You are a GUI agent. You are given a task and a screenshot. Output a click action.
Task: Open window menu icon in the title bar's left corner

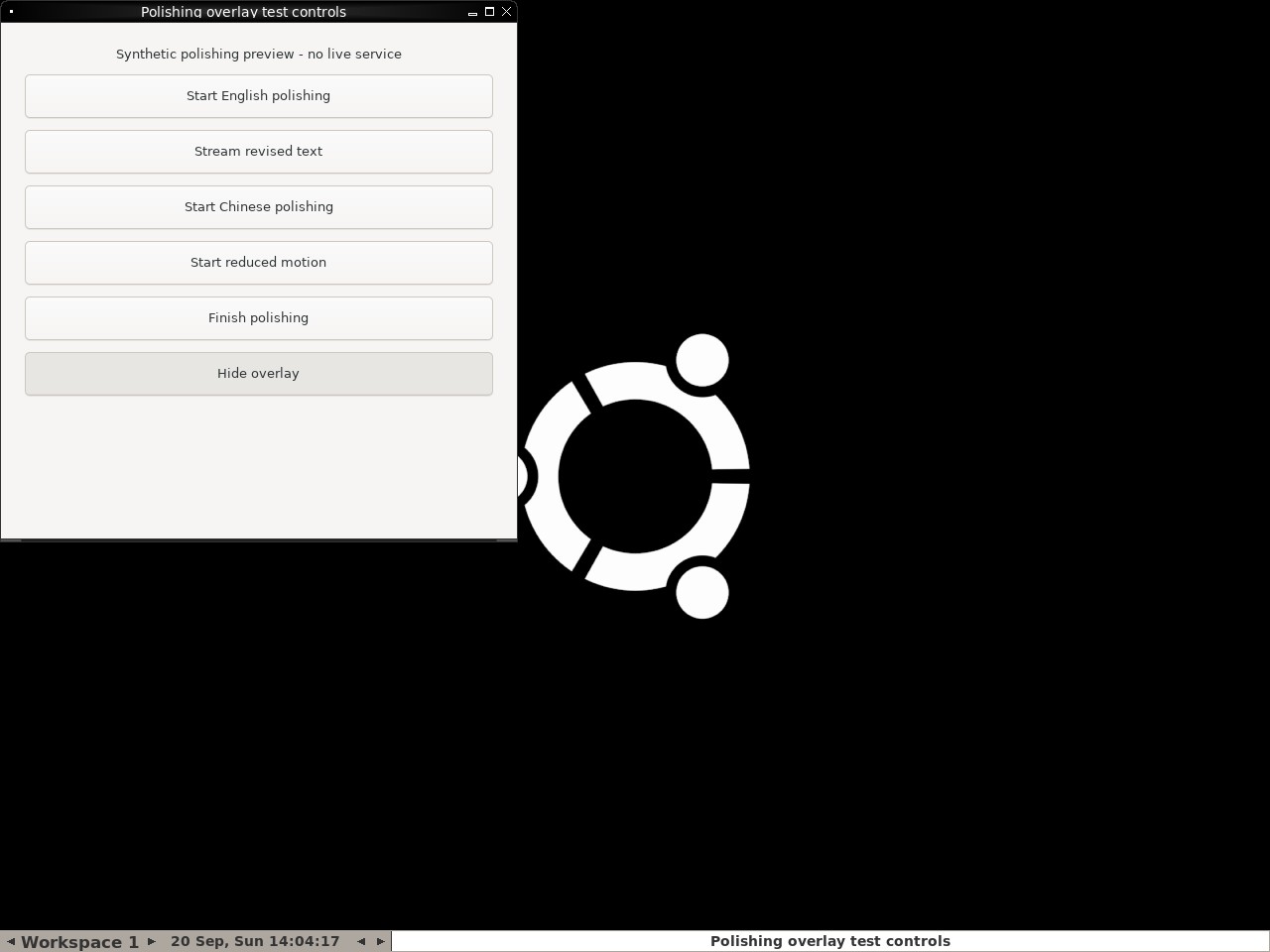[x=11, y=12]
